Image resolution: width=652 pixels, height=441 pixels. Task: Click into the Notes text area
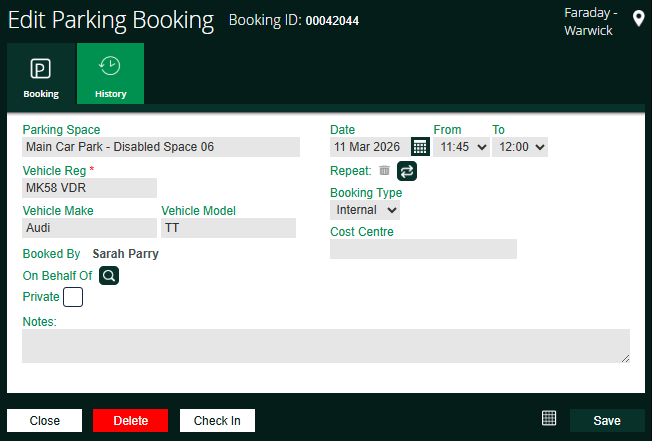click(325, 346)
